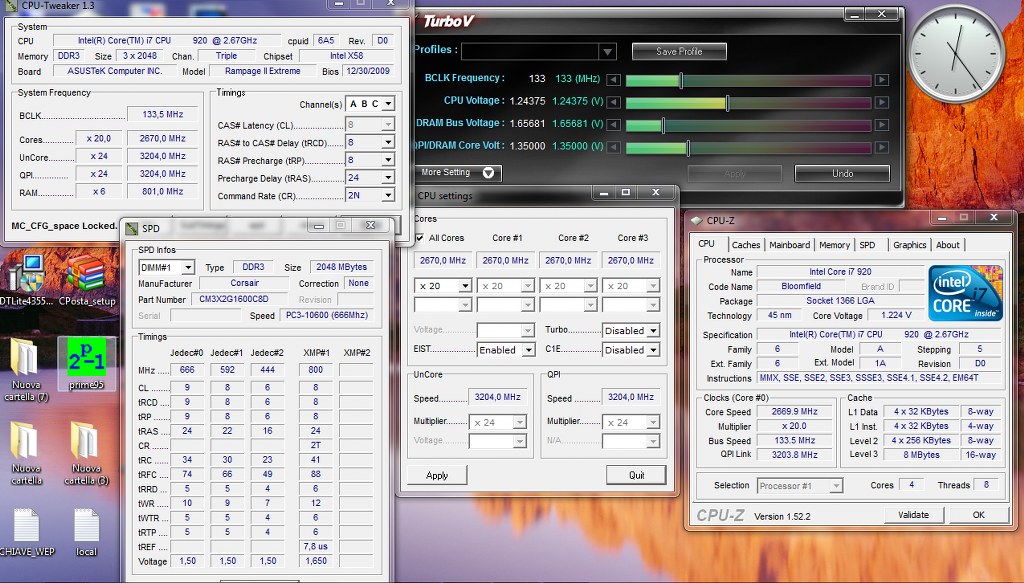1024x583 pixels.
Task: Click the CPU-Tweaker title bar icon
Action: point(11,5)
